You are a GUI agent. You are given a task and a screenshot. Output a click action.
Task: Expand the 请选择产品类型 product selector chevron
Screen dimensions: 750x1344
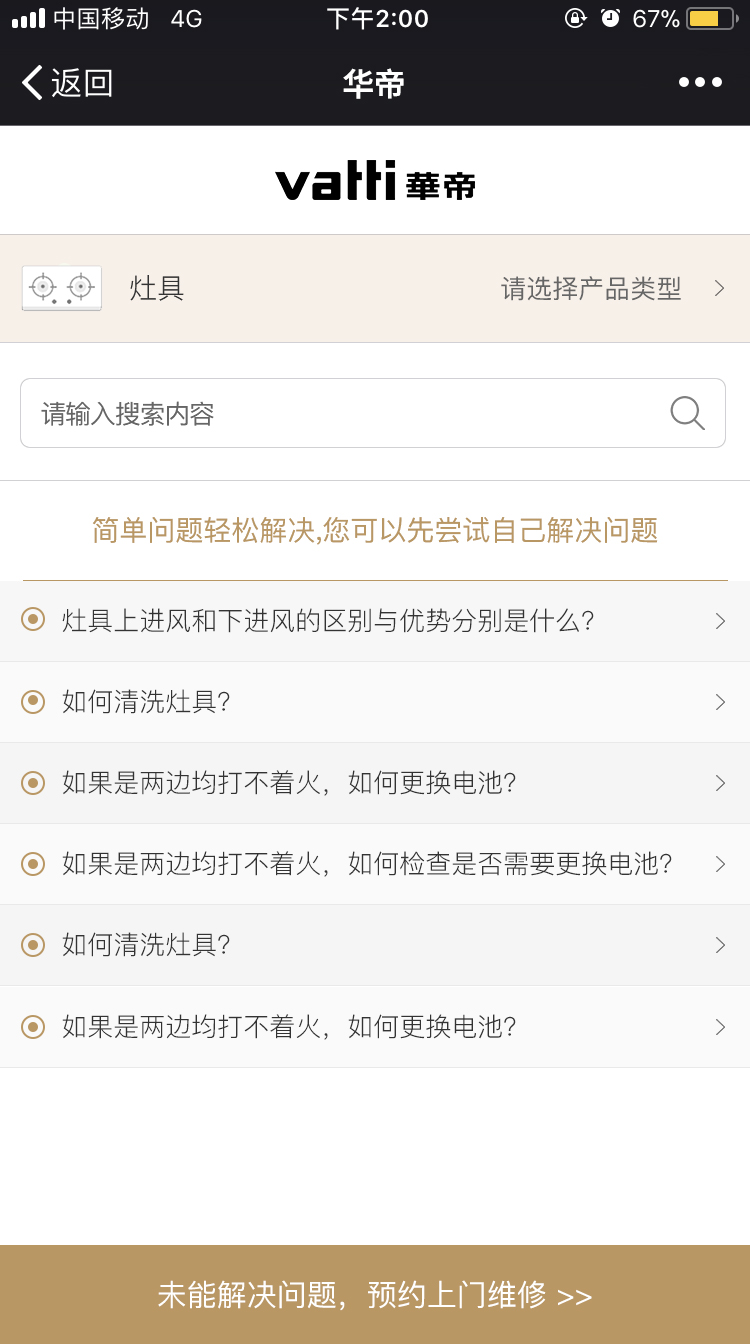[719, 288]
